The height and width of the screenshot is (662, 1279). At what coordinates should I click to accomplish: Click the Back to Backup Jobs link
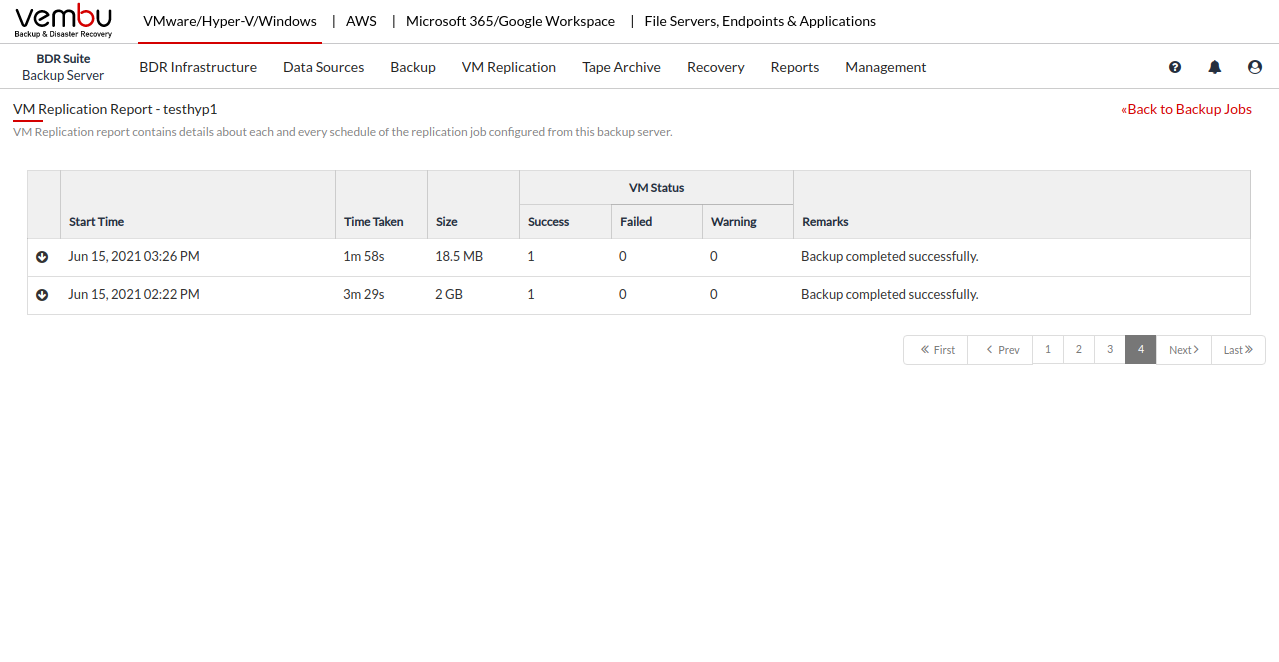point(1186,109)
